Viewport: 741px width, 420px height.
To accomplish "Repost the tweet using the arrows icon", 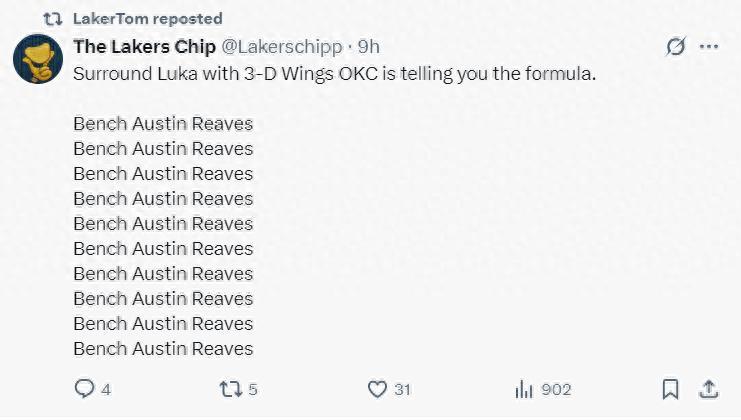I will pyautogui.click(x=230, y=389).
